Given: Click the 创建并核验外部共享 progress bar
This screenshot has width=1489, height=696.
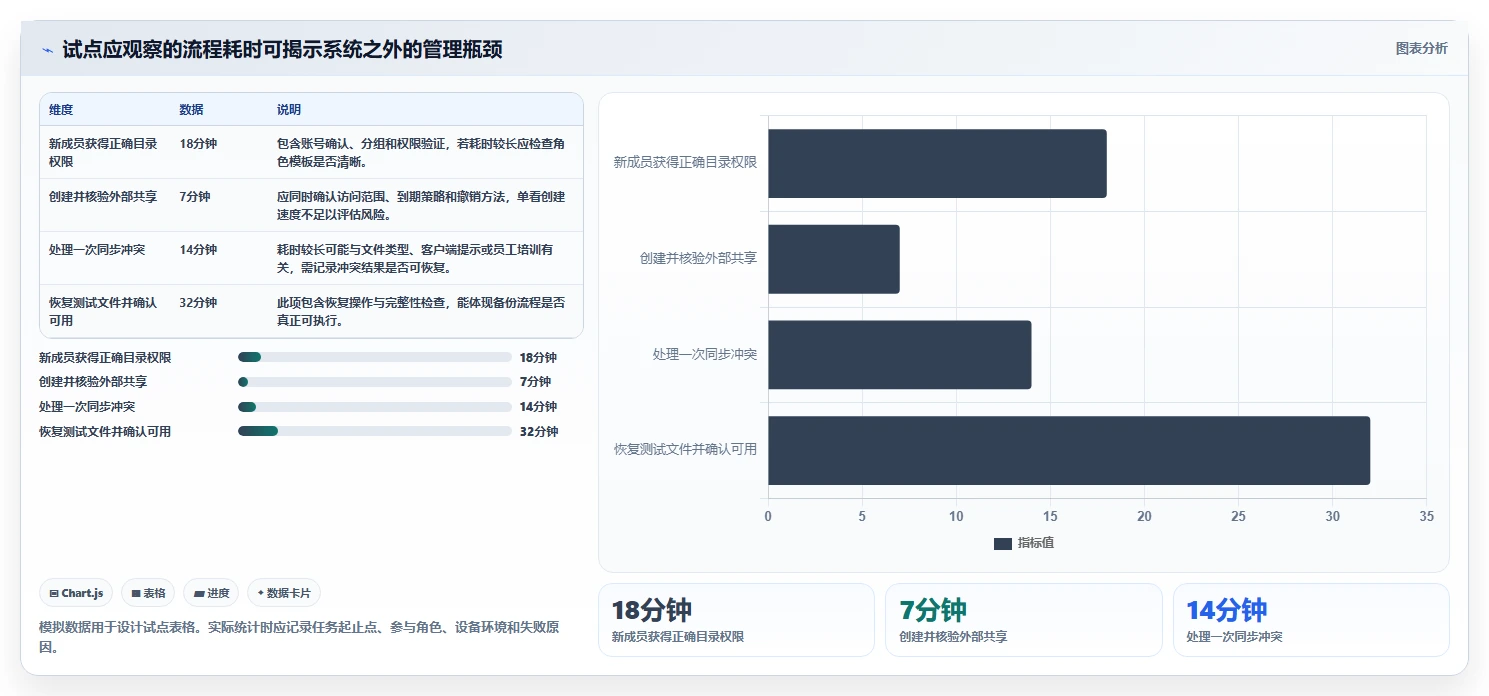Looking at the screenshot, I should coord(375,382).
